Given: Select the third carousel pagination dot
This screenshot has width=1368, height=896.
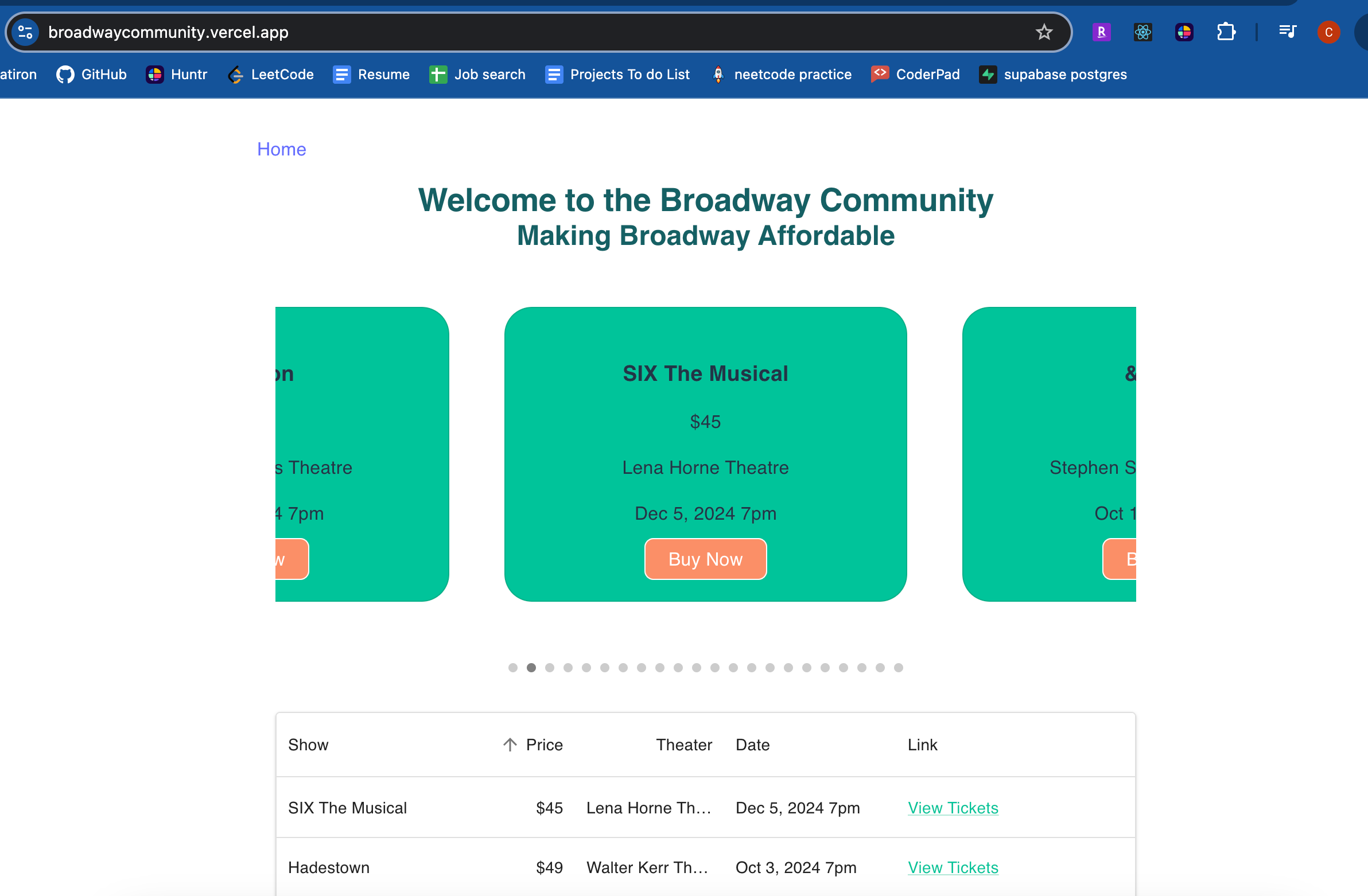Looking at the screenshot, I should point(550,668).
